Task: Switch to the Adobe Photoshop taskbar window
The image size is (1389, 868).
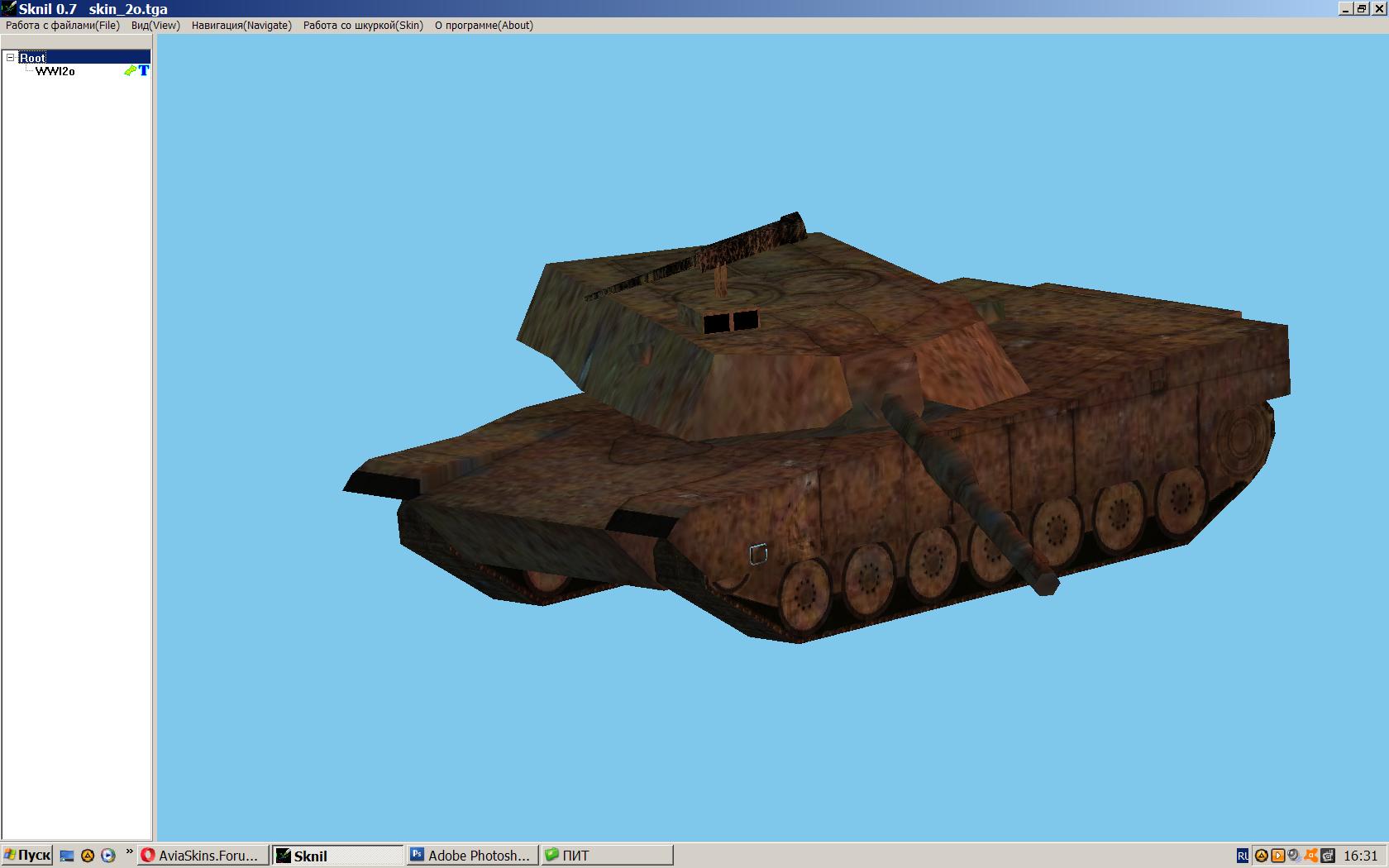Action: (473, 856)
